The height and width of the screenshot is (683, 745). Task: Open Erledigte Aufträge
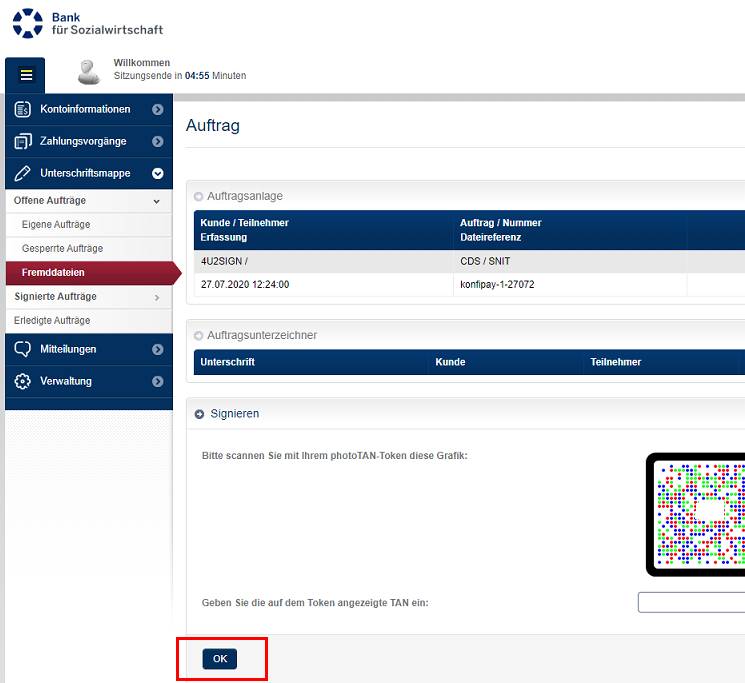[89, 321]
